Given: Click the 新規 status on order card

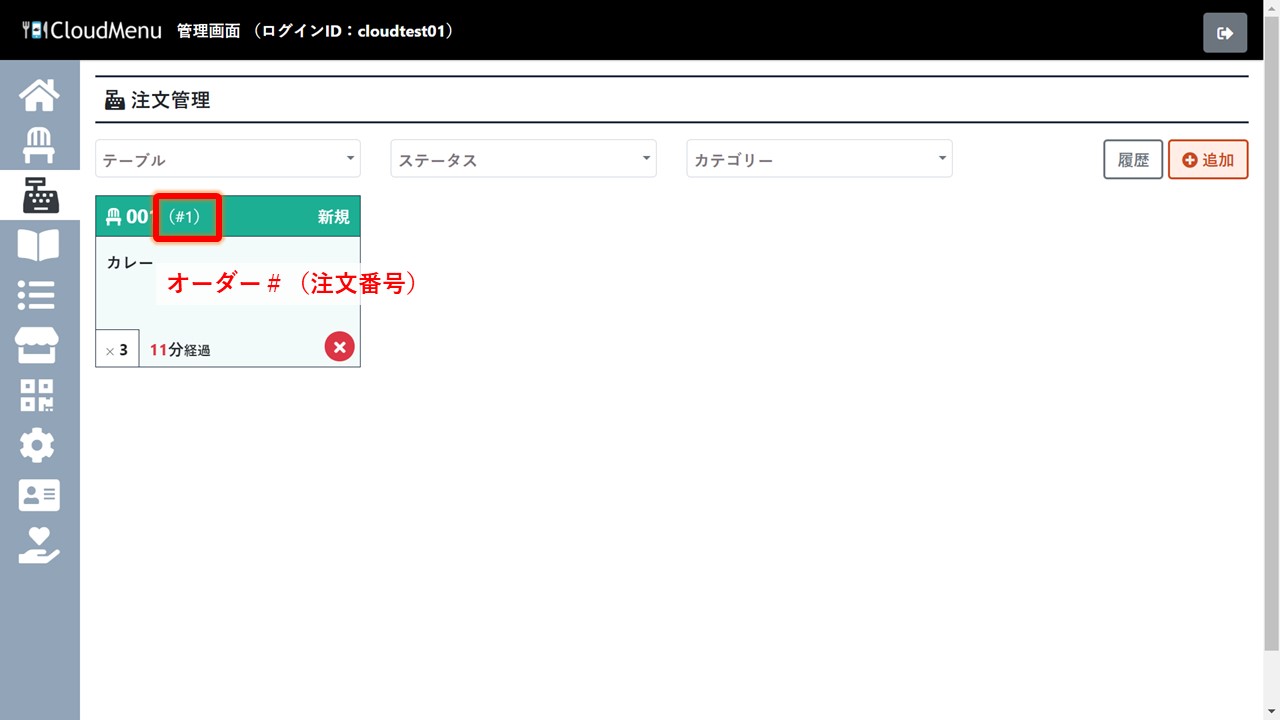Looking at the screenshot, I should pos(334,217).
